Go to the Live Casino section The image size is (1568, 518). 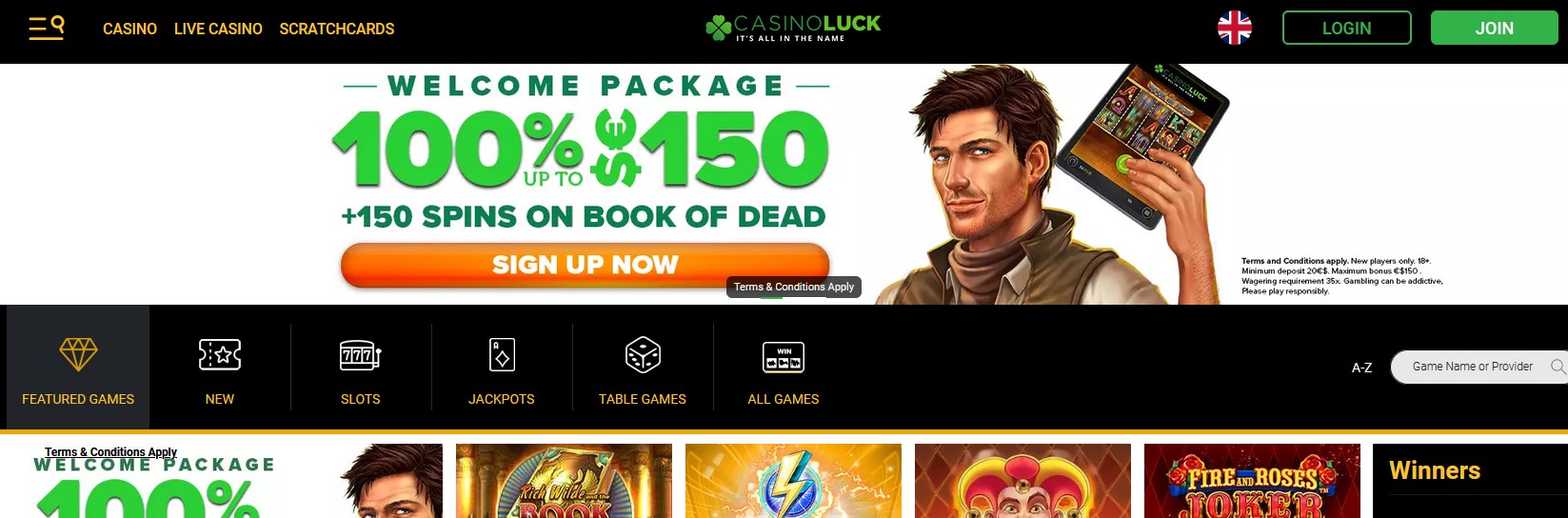point(218,29)
